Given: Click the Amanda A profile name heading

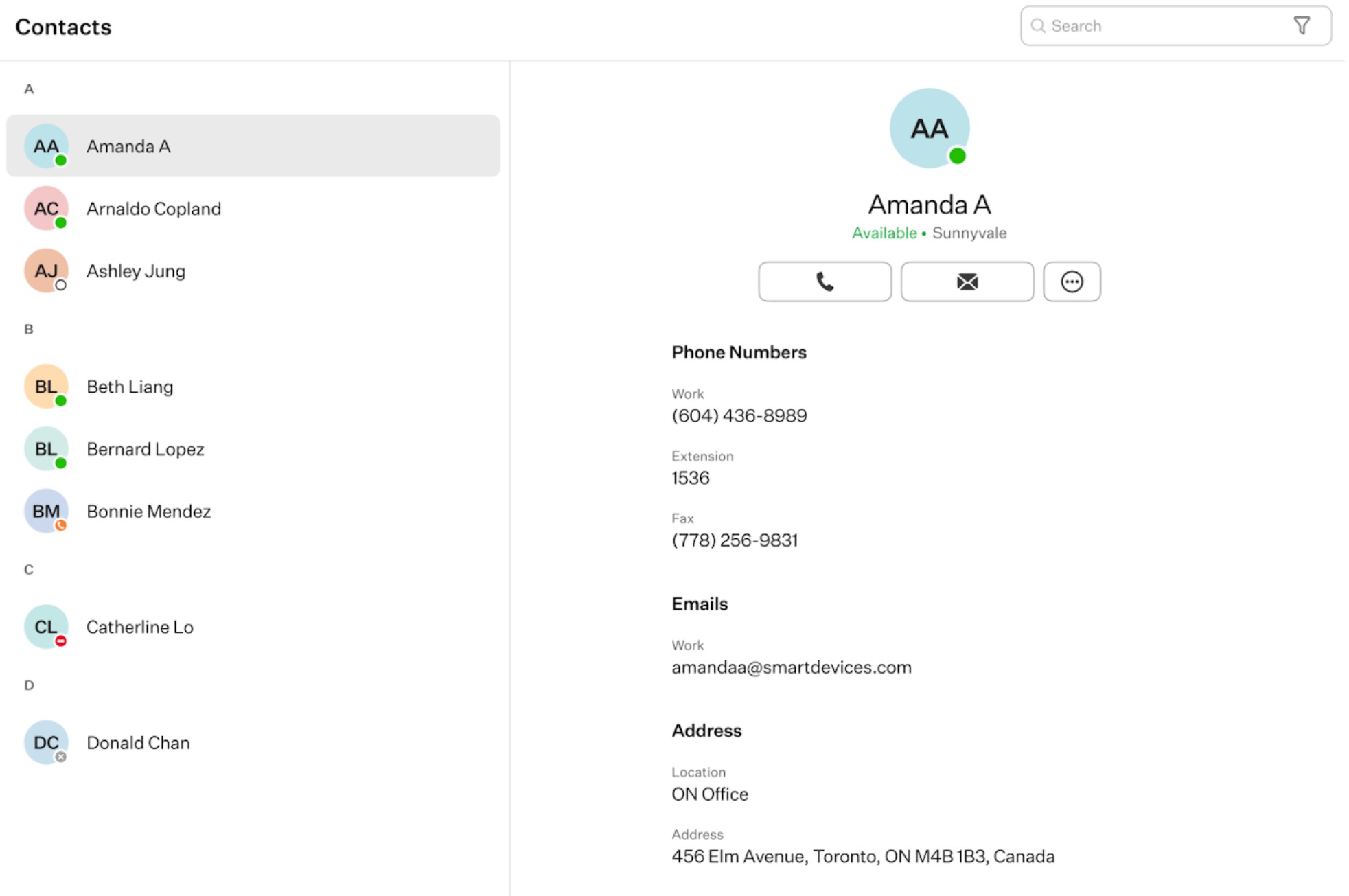Looking at the screenshot, I should point(930,204).
